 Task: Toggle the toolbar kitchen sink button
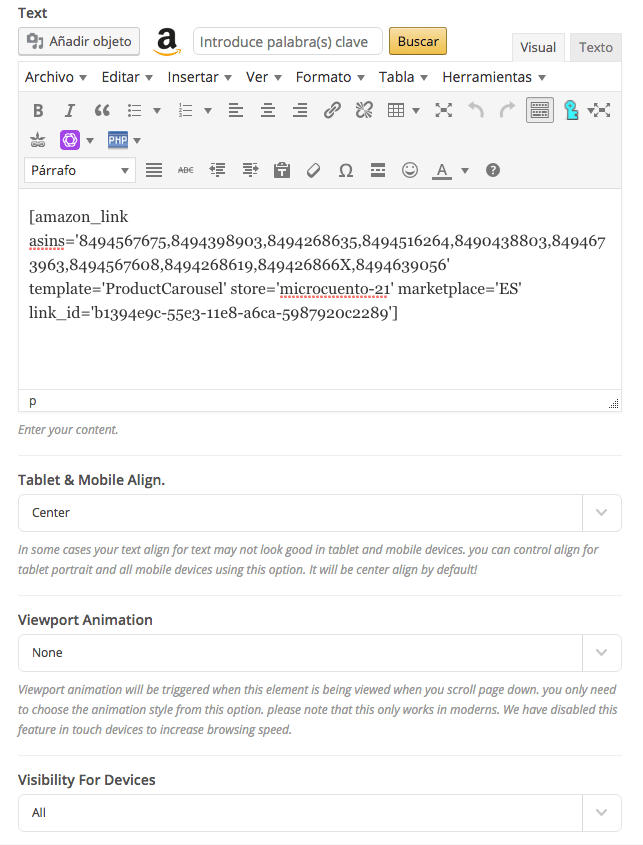540,110
